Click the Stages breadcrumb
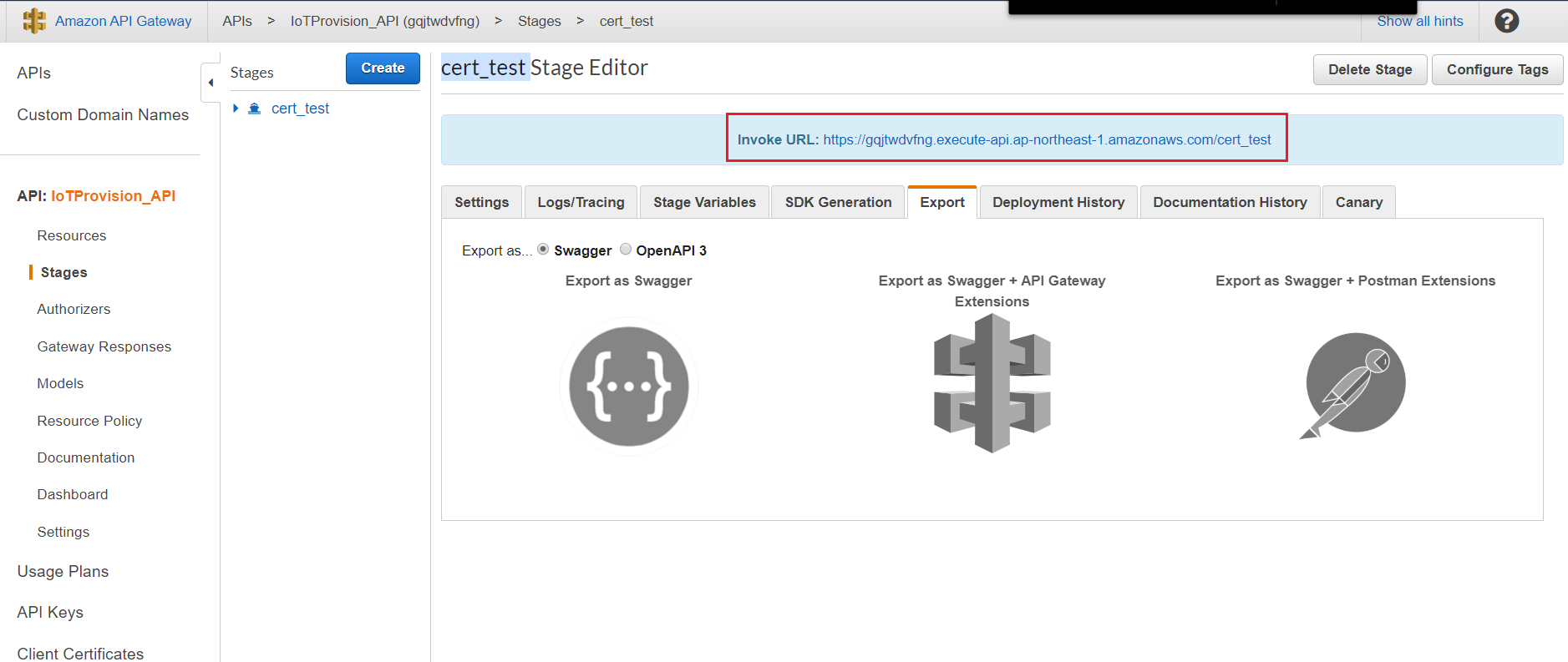Image resolution: width=1568 pixels, height=662 pixels. tap(539, 21)
